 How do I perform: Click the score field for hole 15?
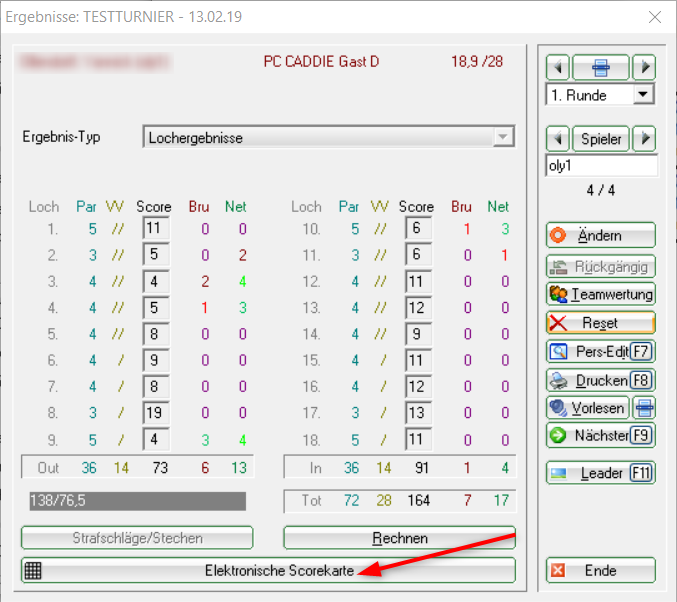click(418, 360)
